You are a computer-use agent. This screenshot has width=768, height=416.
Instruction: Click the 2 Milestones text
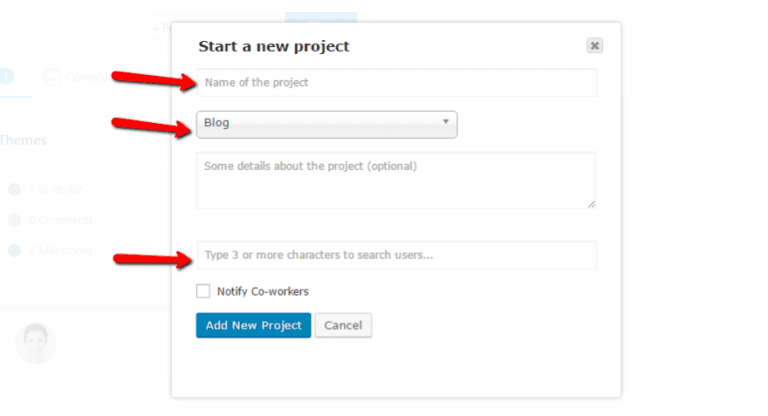[x=60, y=250]
